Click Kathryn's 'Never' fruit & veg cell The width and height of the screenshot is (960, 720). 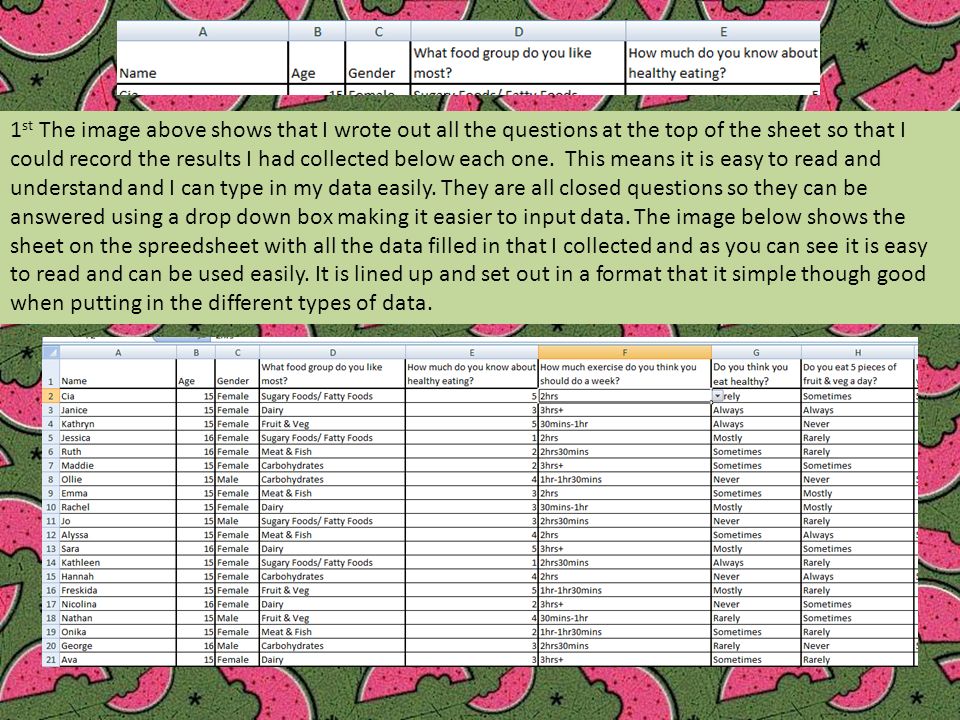click(858, 424)
